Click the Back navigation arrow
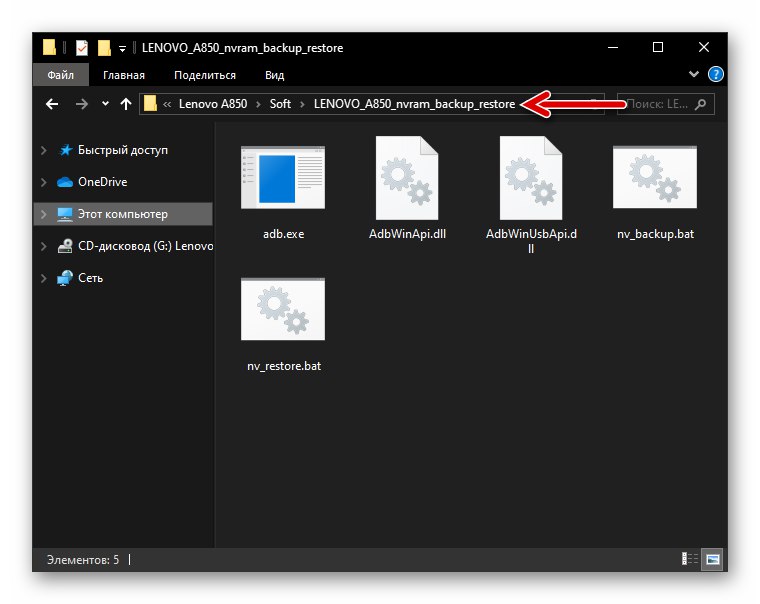 point(52,104)
